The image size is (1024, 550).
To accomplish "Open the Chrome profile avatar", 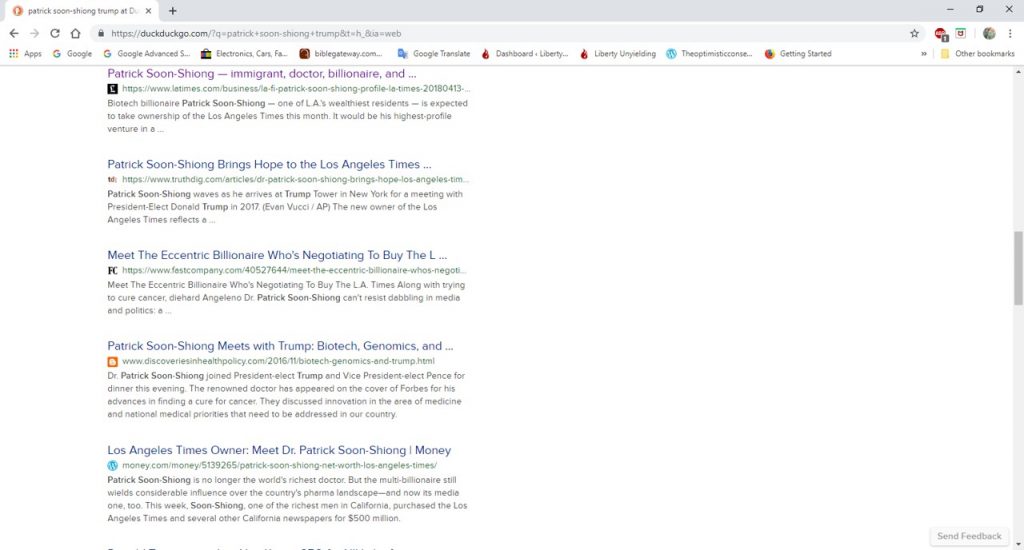I will coord(989,33).
